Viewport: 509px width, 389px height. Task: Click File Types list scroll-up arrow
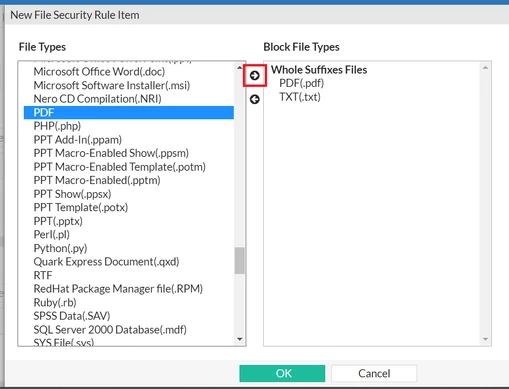pyautogui.click(x=239, y=68)
